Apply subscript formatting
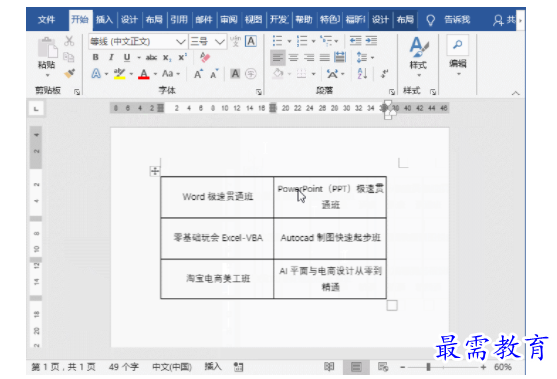557x379 pixels. (x=167, y=58)
